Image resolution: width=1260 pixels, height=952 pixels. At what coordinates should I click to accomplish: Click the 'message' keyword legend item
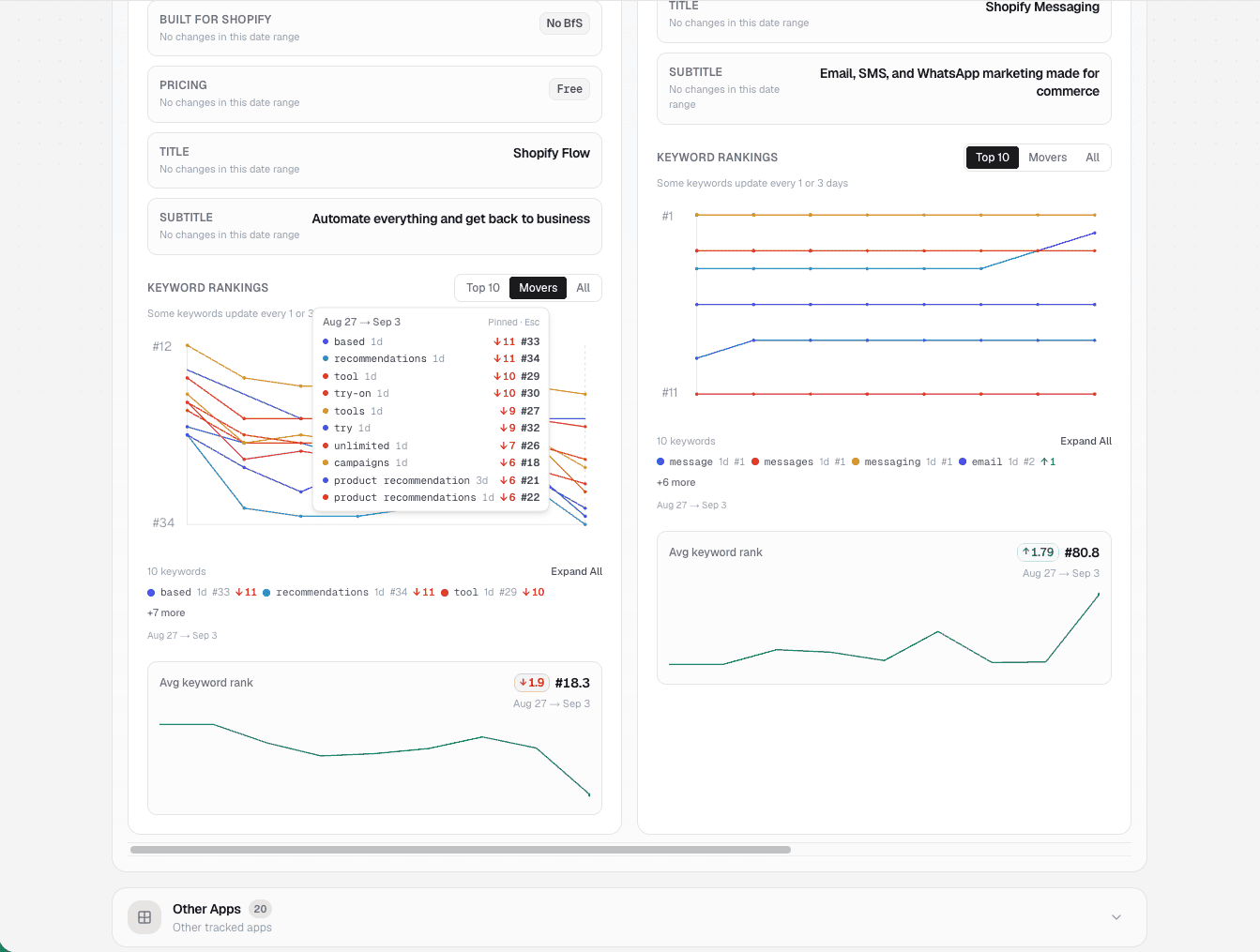[701, 462]
